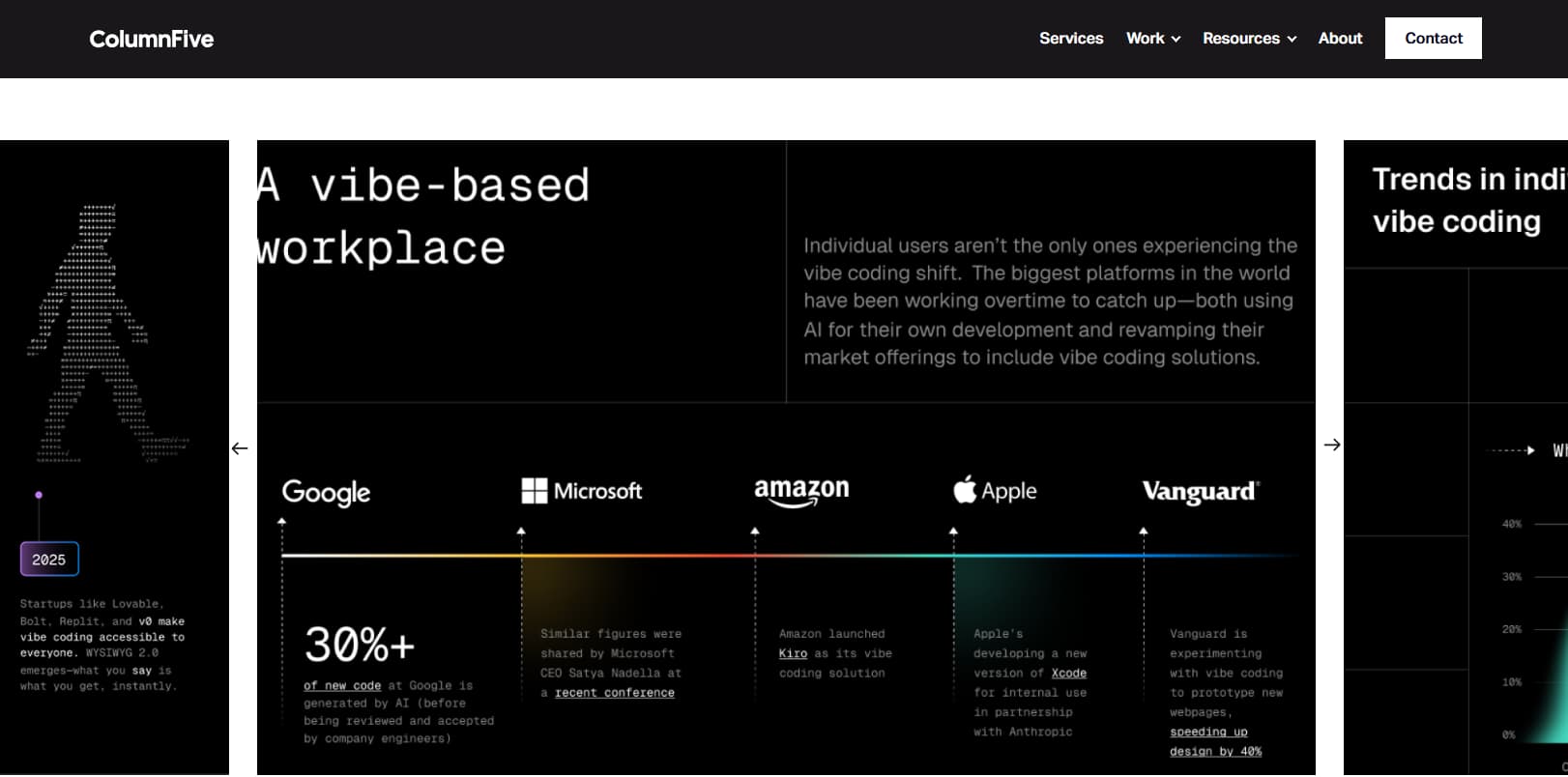Expand the Resources dropdown menu
The height and width of the screenshot is (777, 1568).
pos(1249,39)
